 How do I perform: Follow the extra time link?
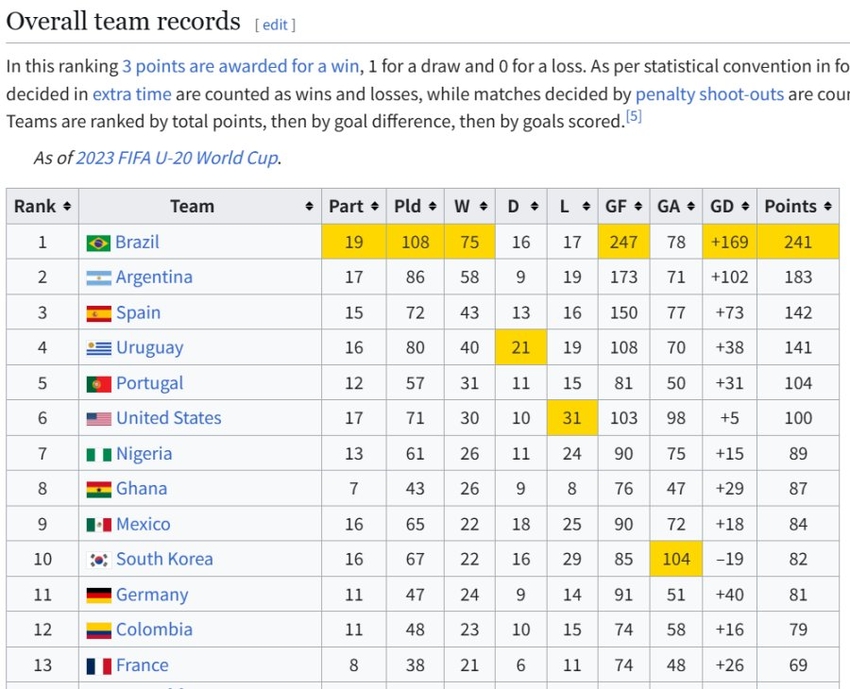click(x=132, y=94)
